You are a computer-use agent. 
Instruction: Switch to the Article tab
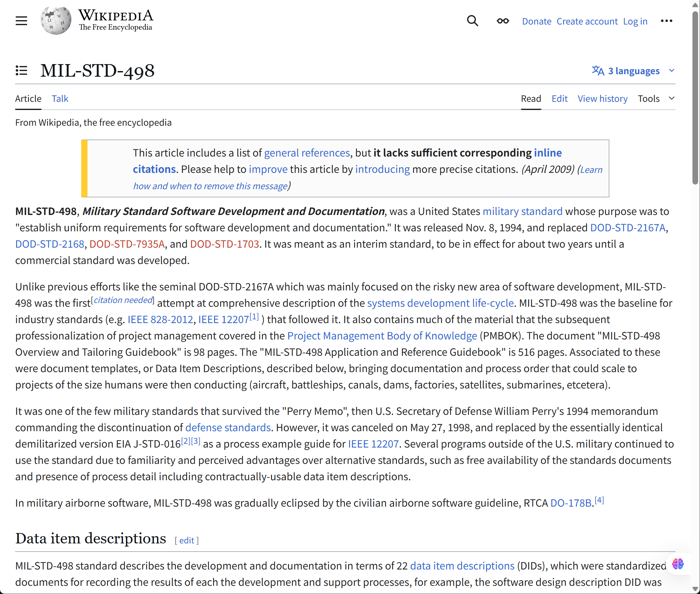[x=28, y=99]
